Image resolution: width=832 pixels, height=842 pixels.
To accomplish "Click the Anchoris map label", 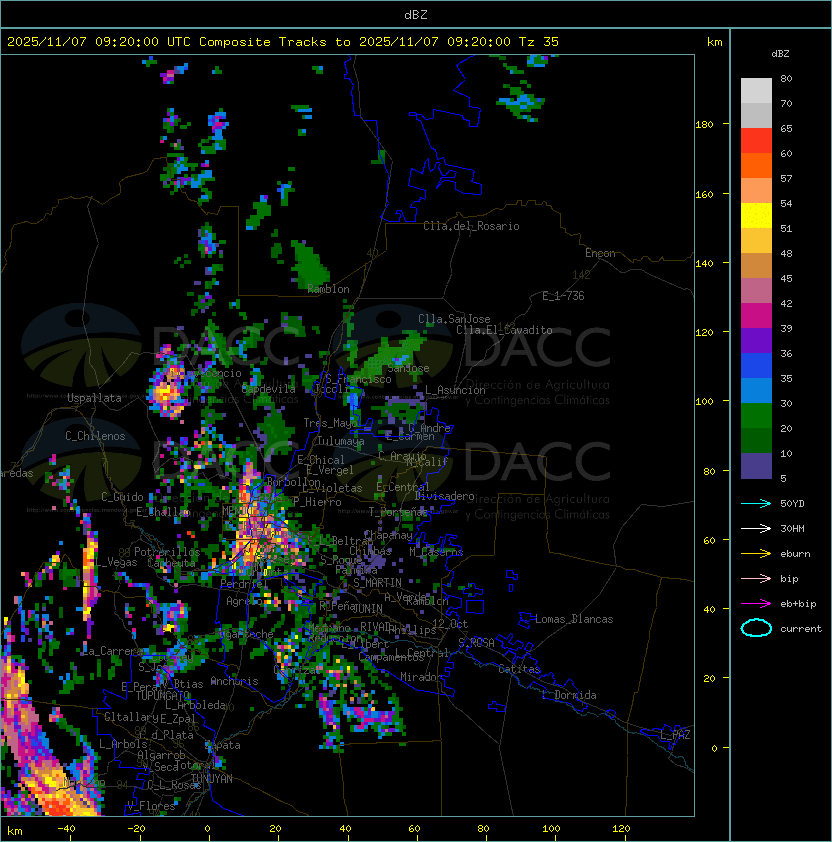I will click(x=234, y=681).
